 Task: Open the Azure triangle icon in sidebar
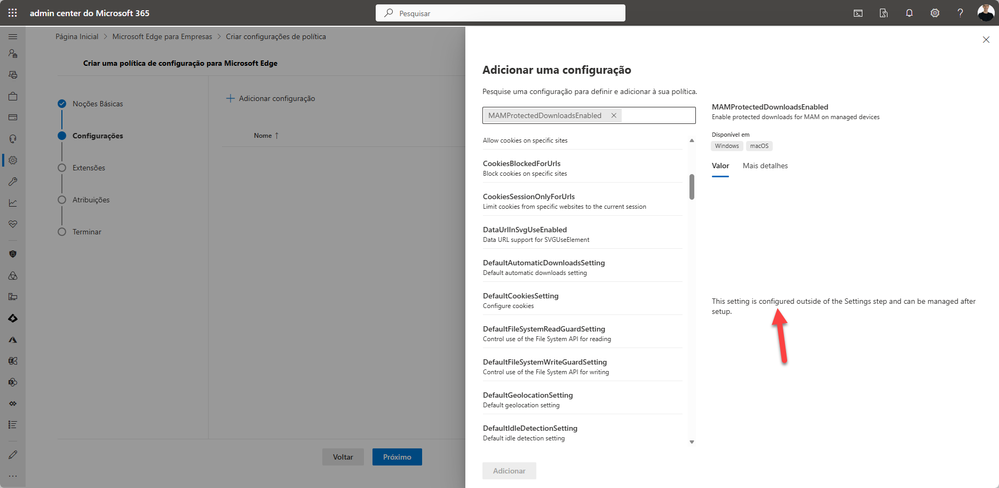point(13,340)
